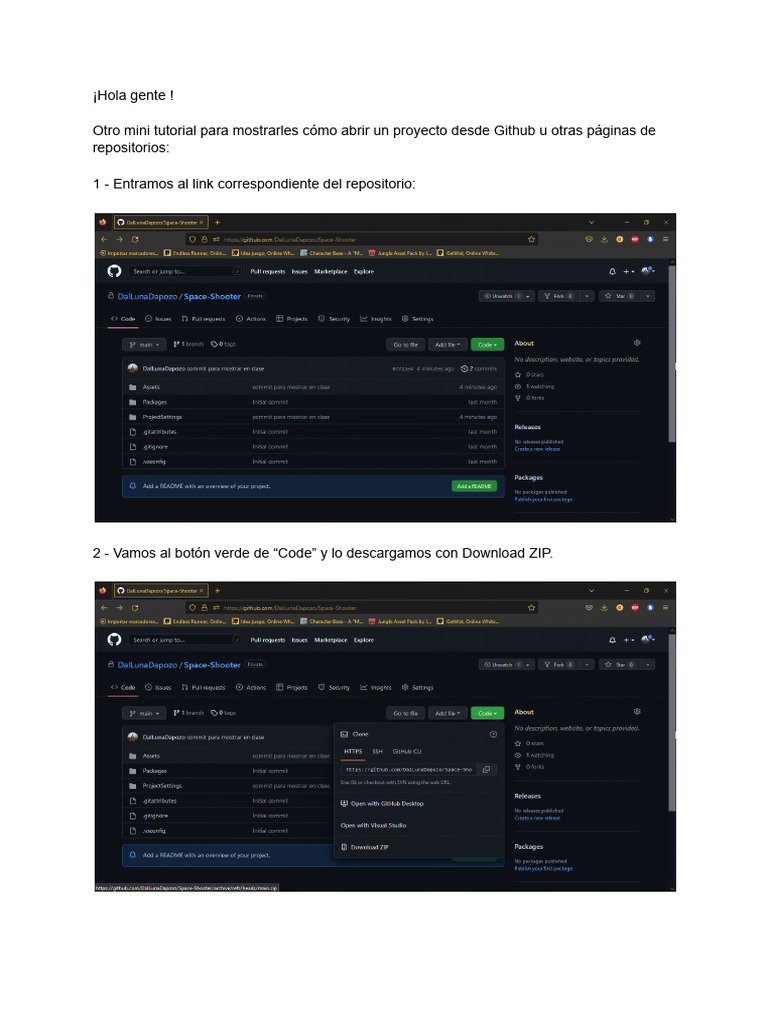768x1024 pixels.
Task: Click the clone HTTPS URL text field
Action: pos(409,769)
